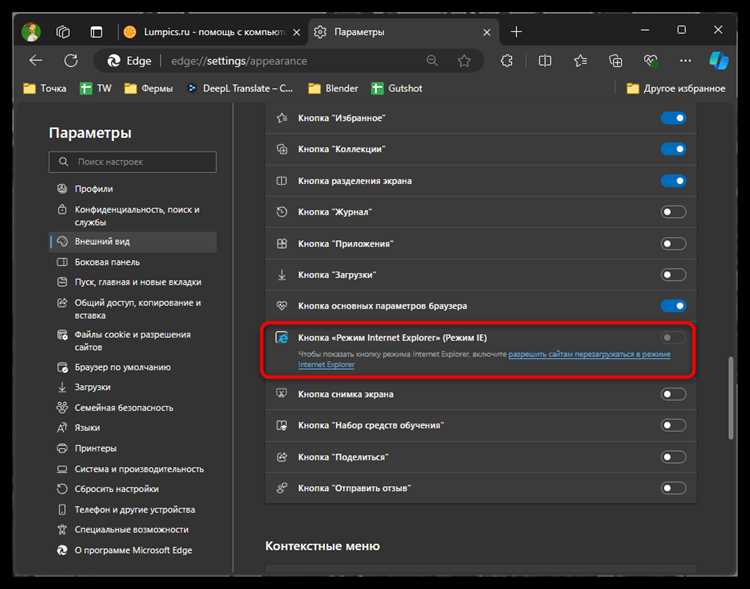Open the profile avatar menu
Viewport: 750px width, 589px height.
[31, 32]
